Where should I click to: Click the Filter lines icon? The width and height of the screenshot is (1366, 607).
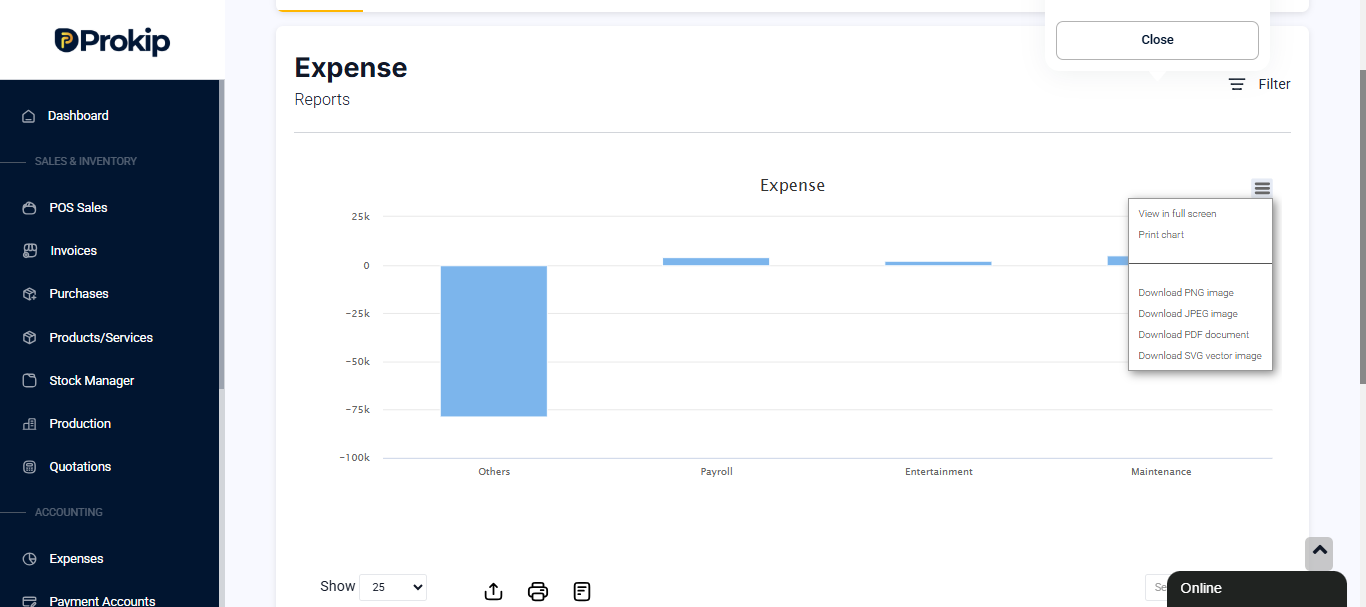(1237, 85)
